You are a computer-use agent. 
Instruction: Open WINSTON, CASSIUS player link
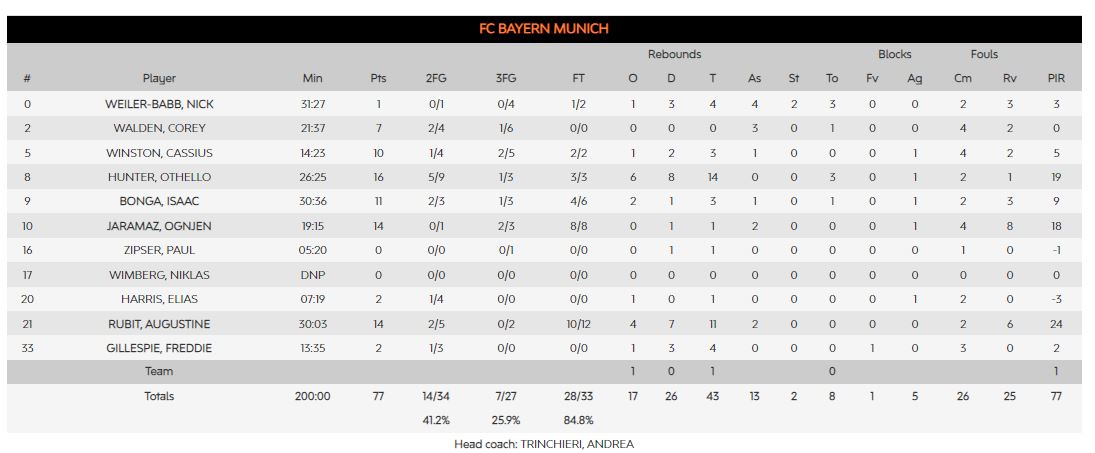tap(159, 153)
